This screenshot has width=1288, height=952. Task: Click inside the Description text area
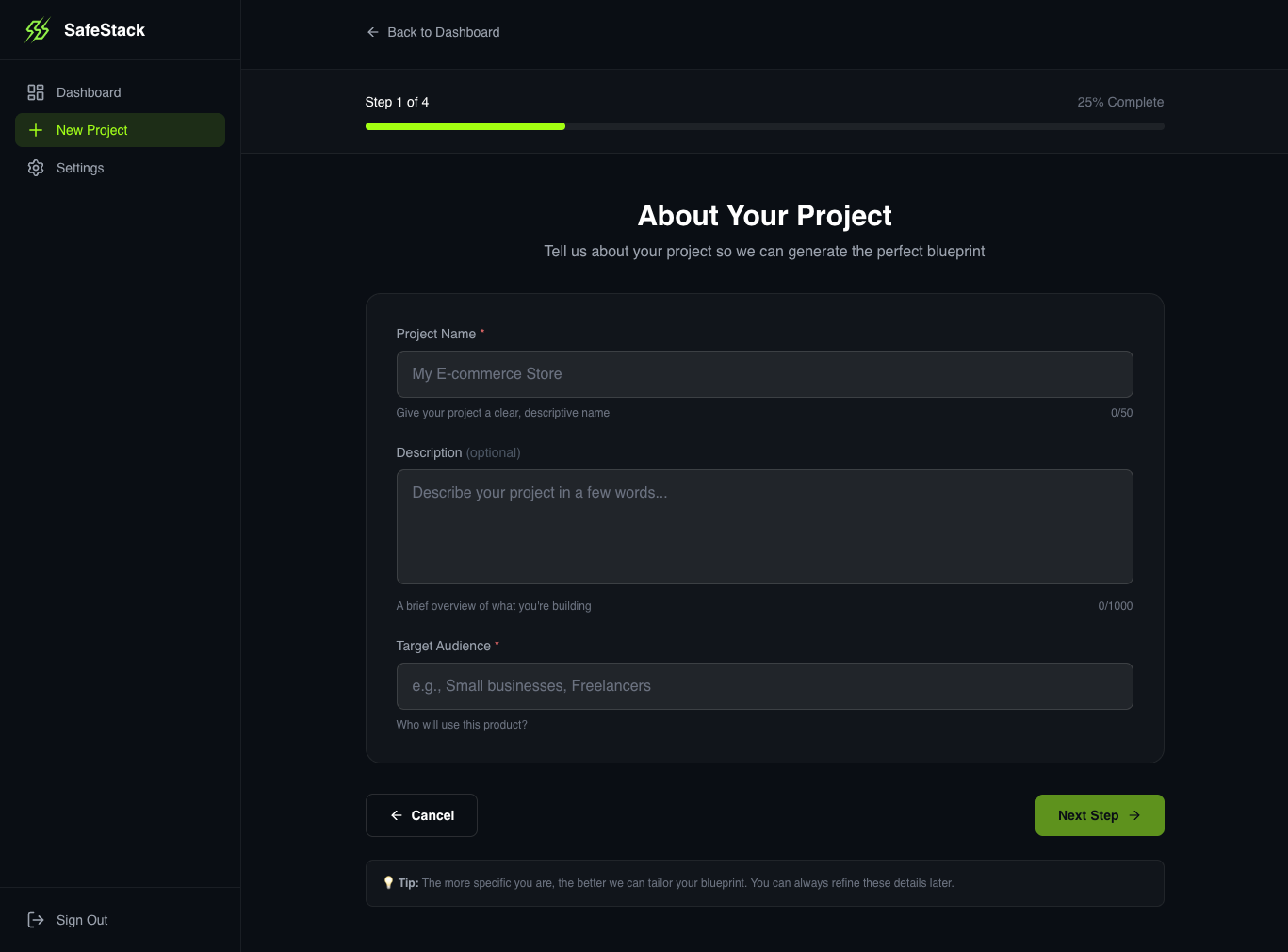(x=764, y=526)
